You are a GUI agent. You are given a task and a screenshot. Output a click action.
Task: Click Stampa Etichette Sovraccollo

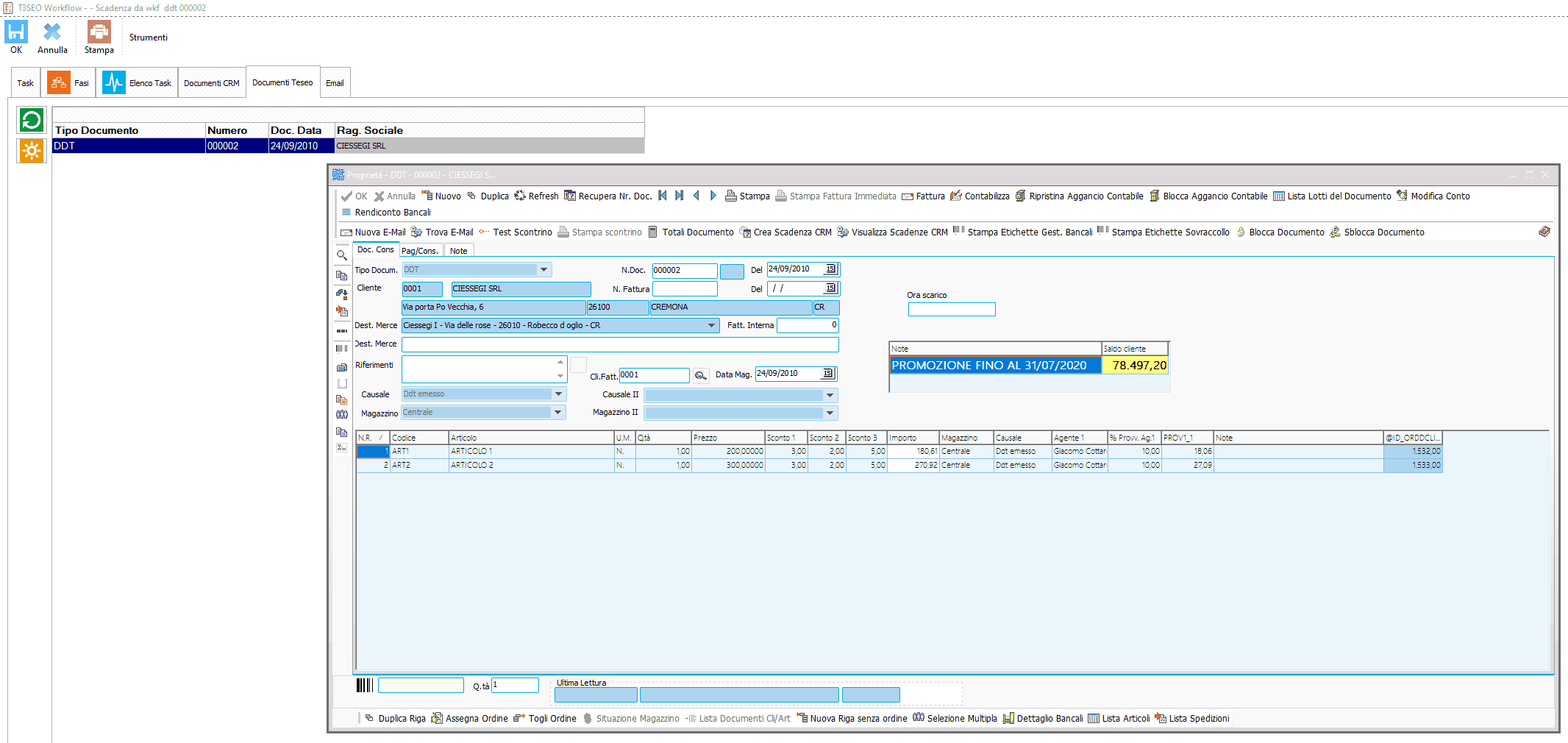1163,232
